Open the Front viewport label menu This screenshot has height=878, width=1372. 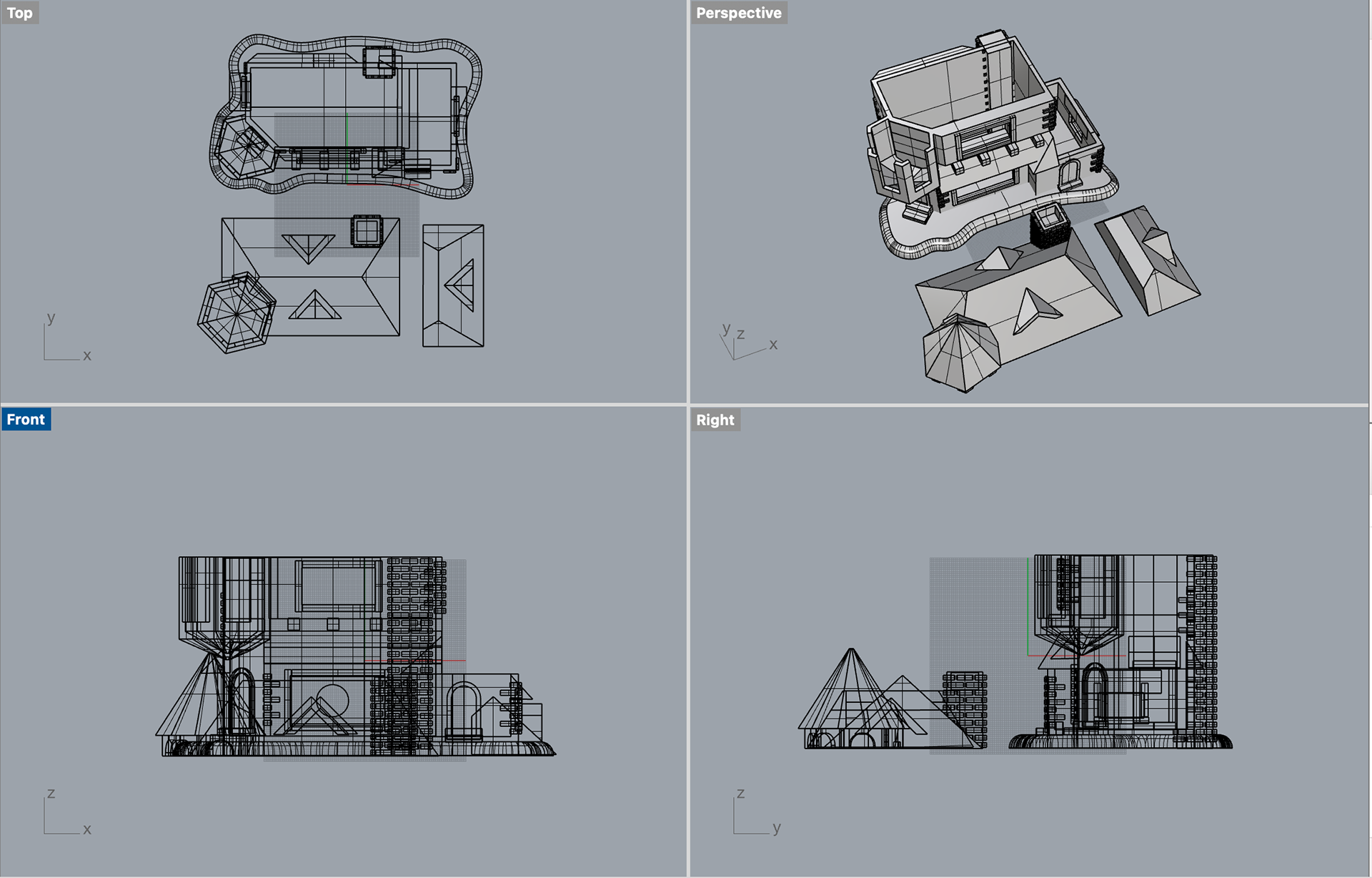coord(26,420)
